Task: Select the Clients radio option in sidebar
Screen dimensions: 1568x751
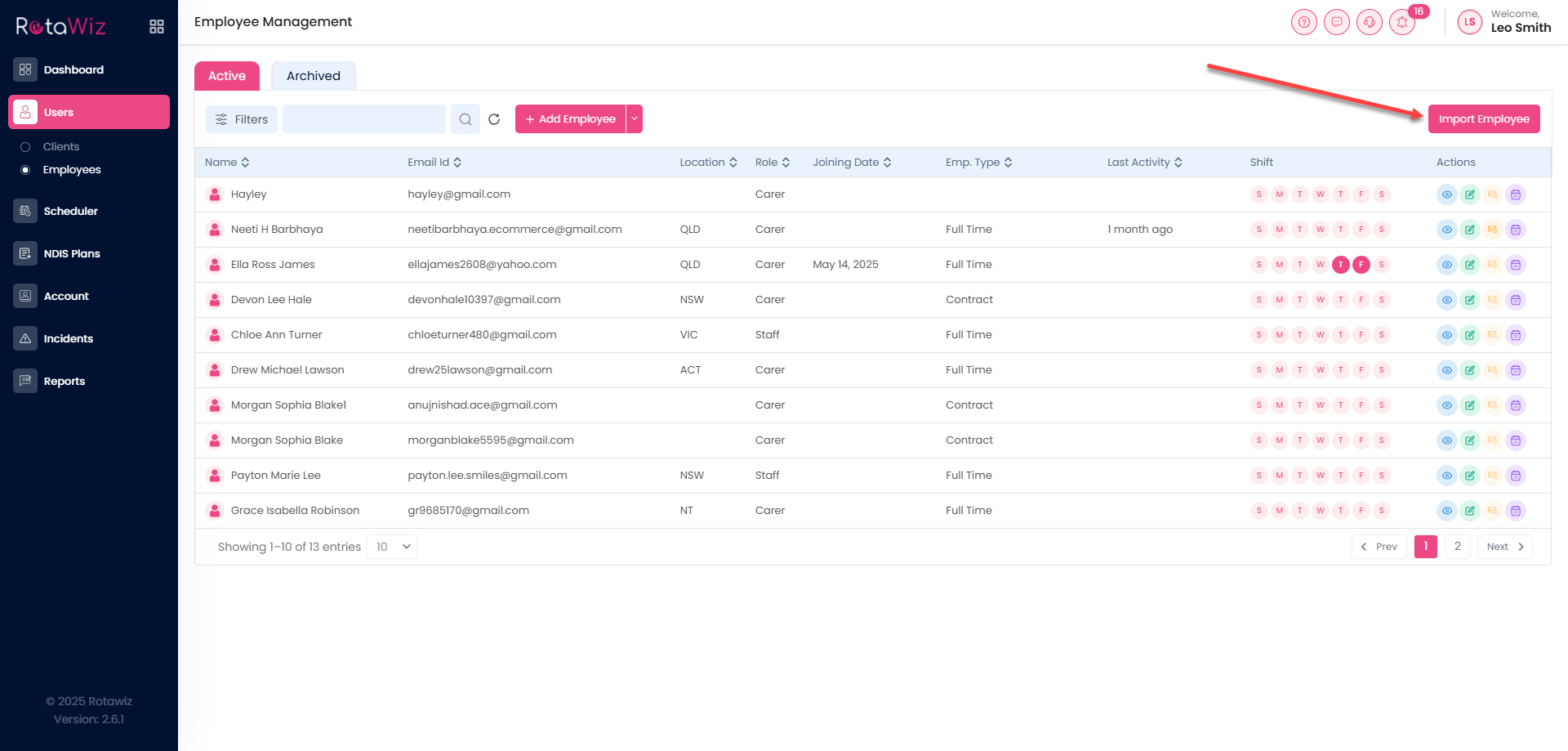Action: 25,147
